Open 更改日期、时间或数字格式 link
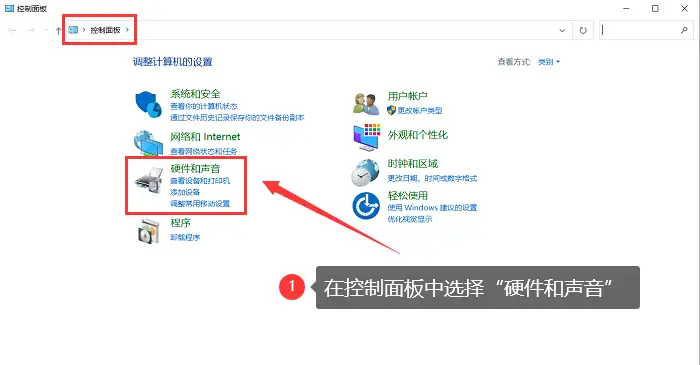Screen dimensions: 700x365 pyautogui.click(x=432, y=178)
